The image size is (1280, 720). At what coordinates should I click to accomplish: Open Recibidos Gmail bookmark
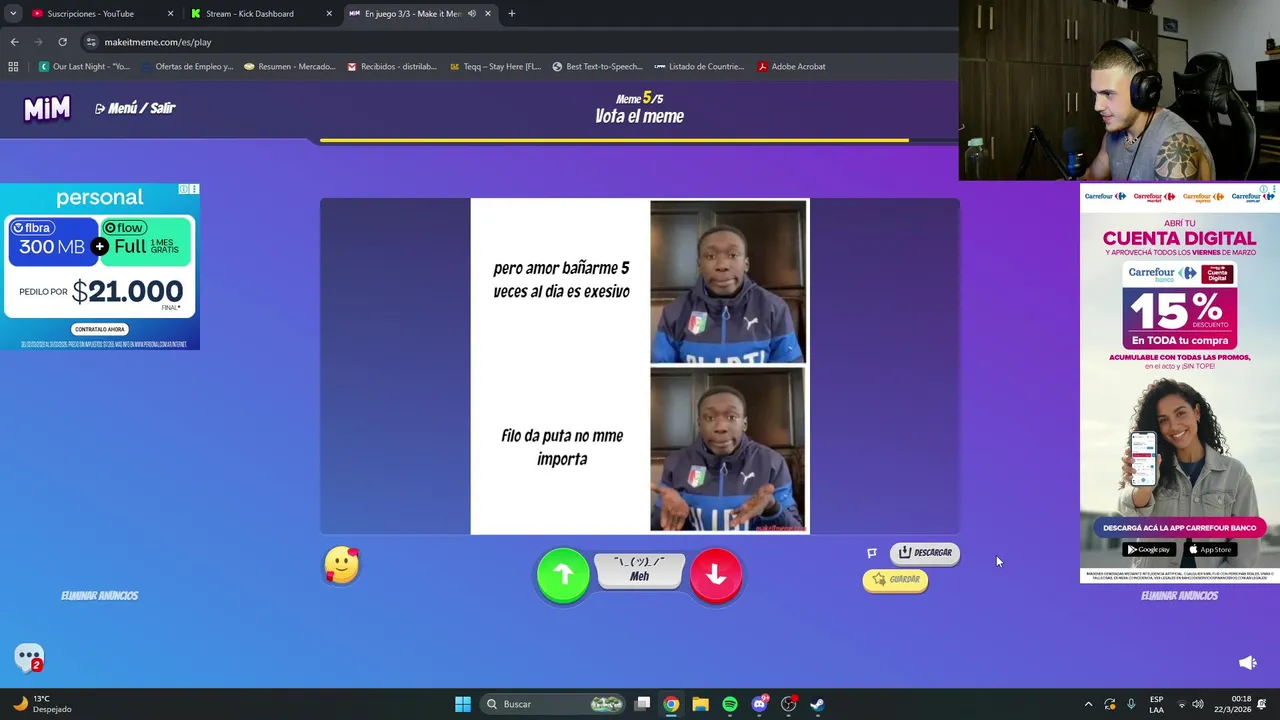[392, 67]
